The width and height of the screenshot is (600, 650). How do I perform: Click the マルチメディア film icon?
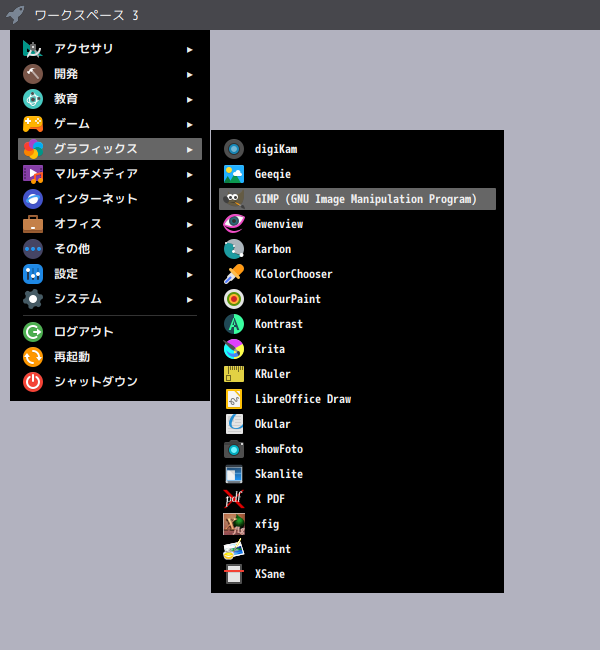(x=33, y=174)
